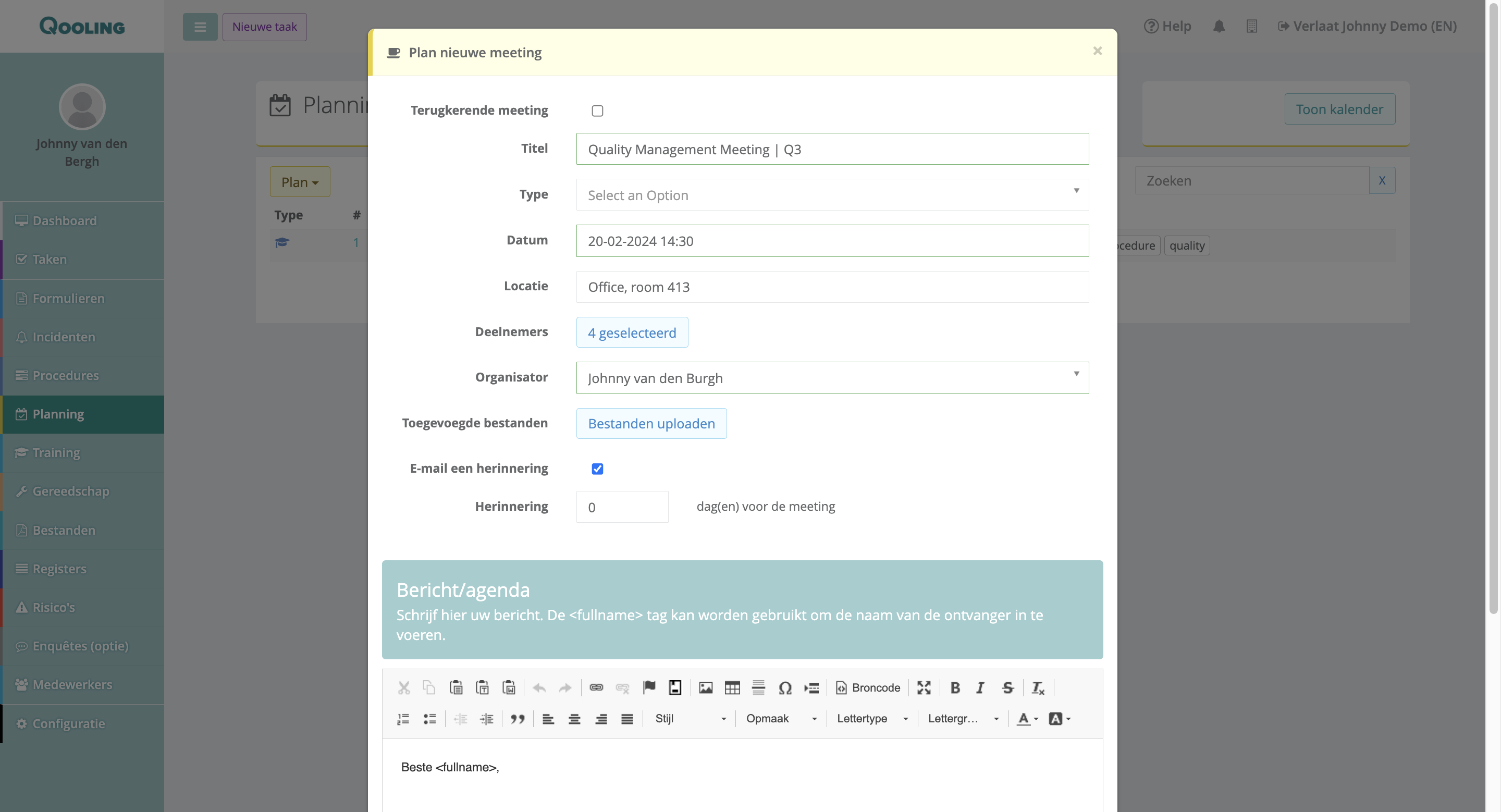Open the Type dropdown

(831, 195)
